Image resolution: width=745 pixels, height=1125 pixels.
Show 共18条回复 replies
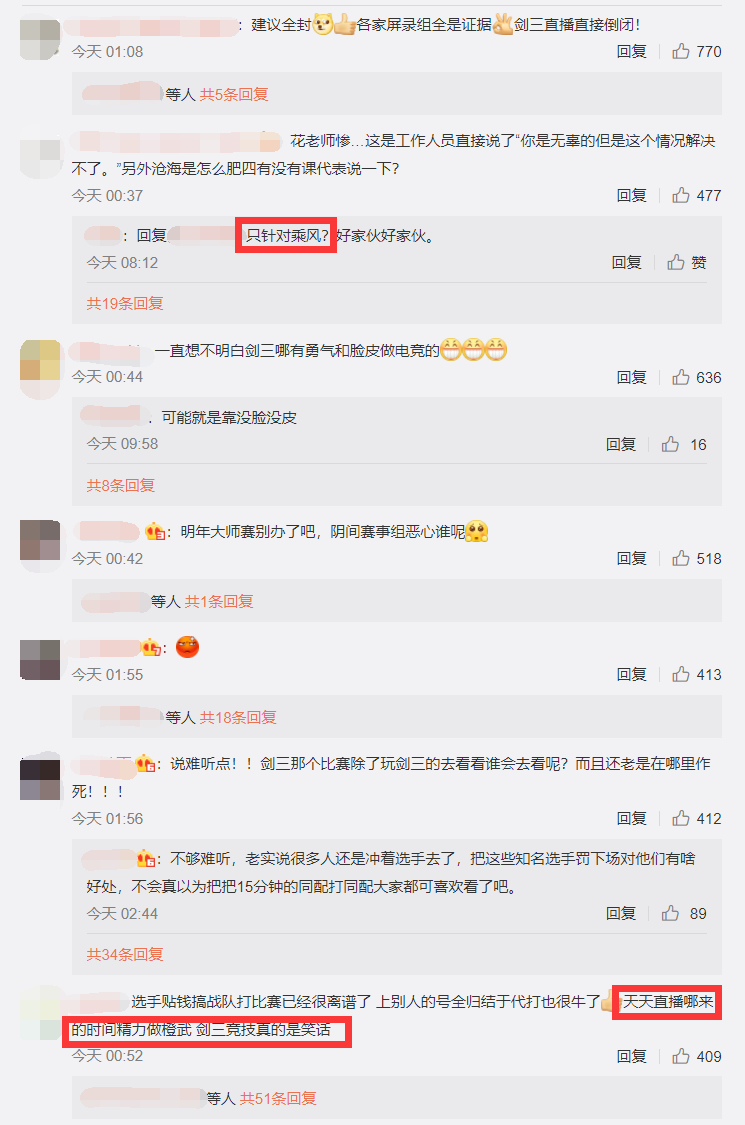click(x=238, y=717)
